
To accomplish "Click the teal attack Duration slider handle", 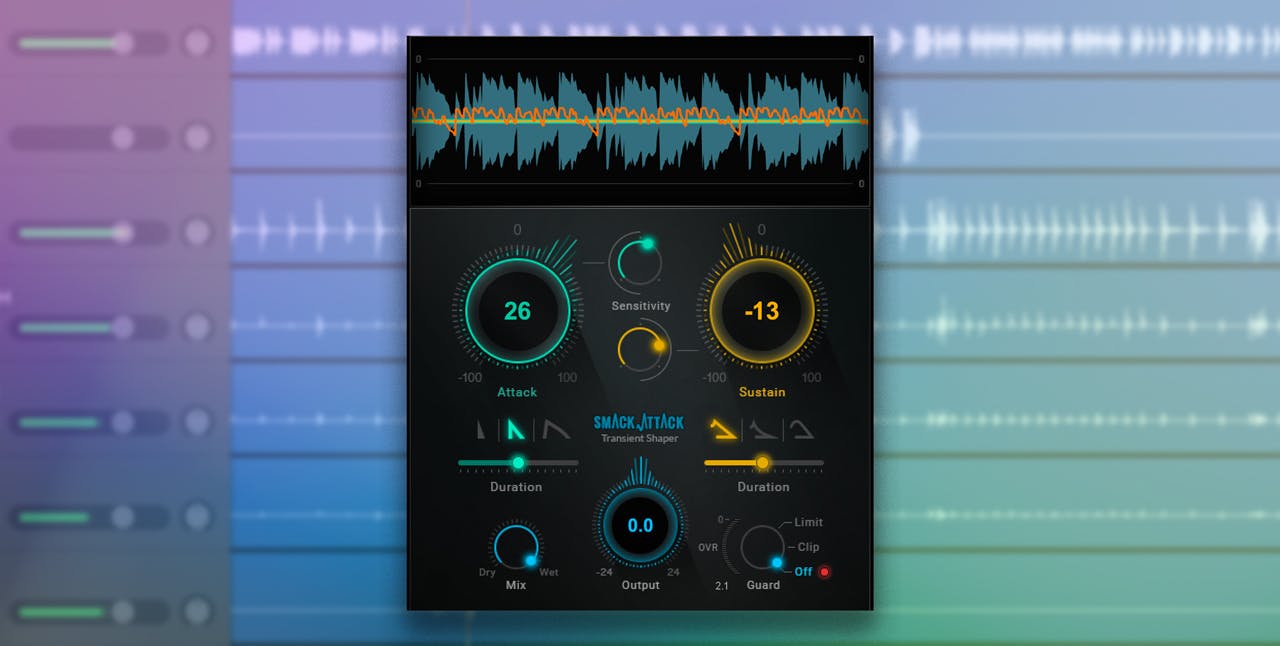I will (x=518, y=462).
